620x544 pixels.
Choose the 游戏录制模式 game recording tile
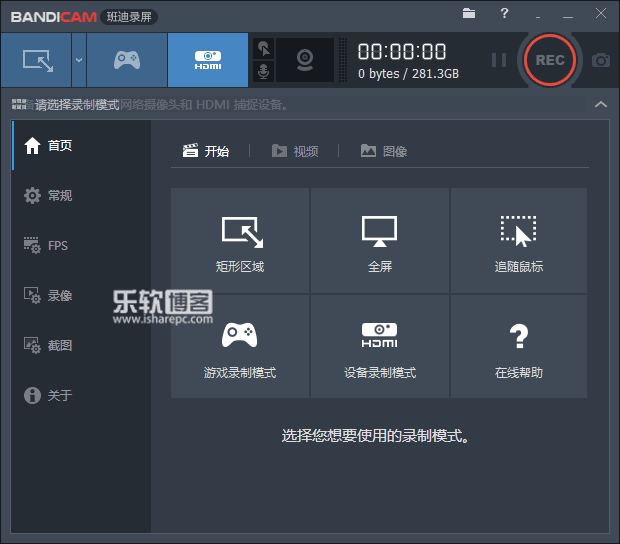click(240, 346)
